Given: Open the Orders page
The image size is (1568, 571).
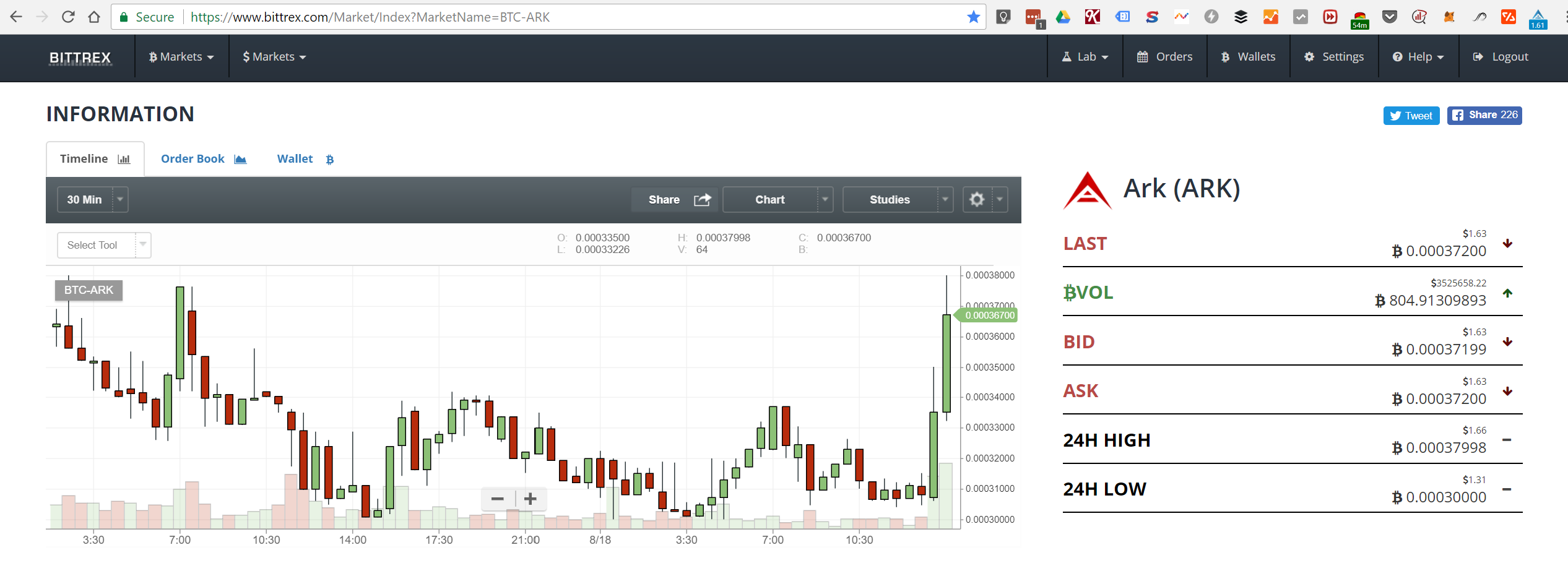Looking at the screenshot, I should [x=1164, y=57].
